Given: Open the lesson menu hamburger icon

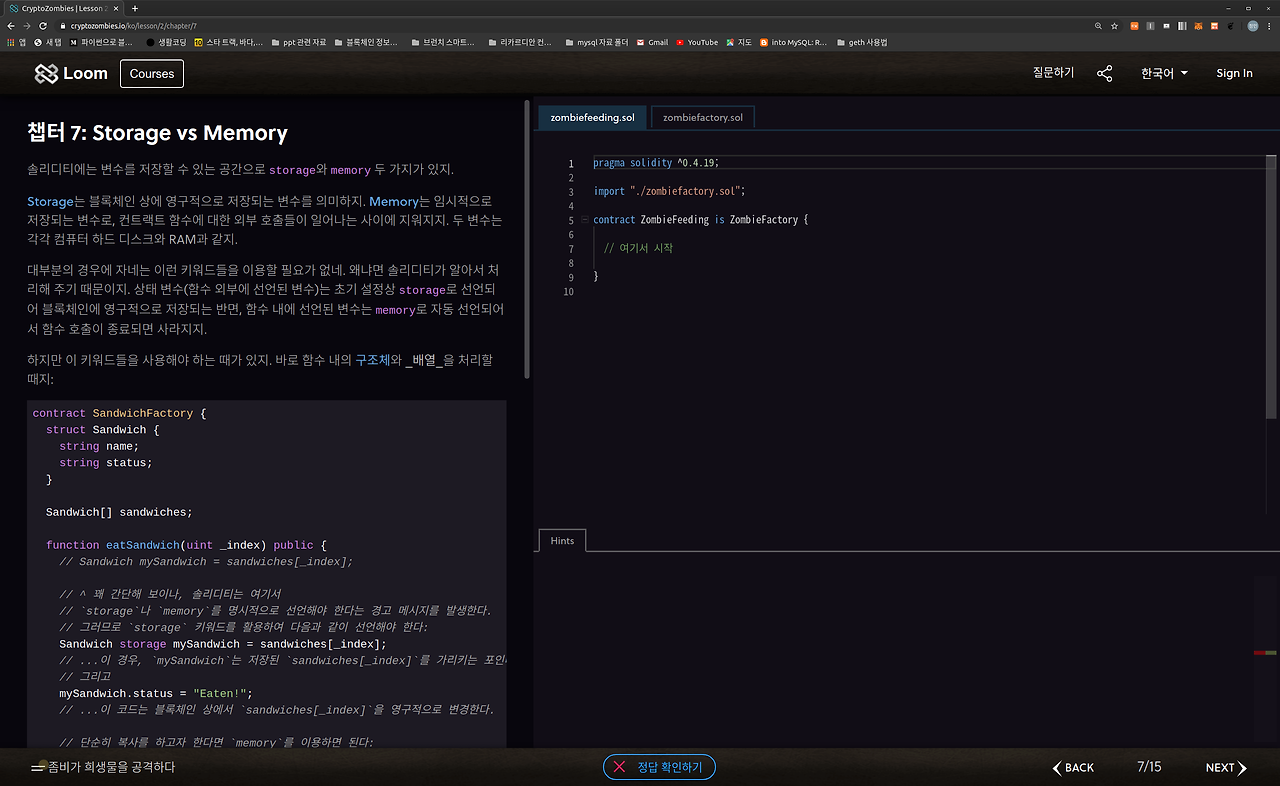Looking at the screenshot, I should click(38, 767).
